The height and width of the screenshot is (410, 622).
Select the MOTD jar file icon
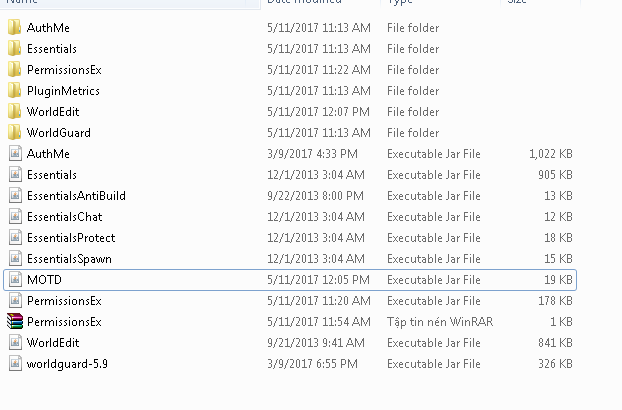coord(14,280)
